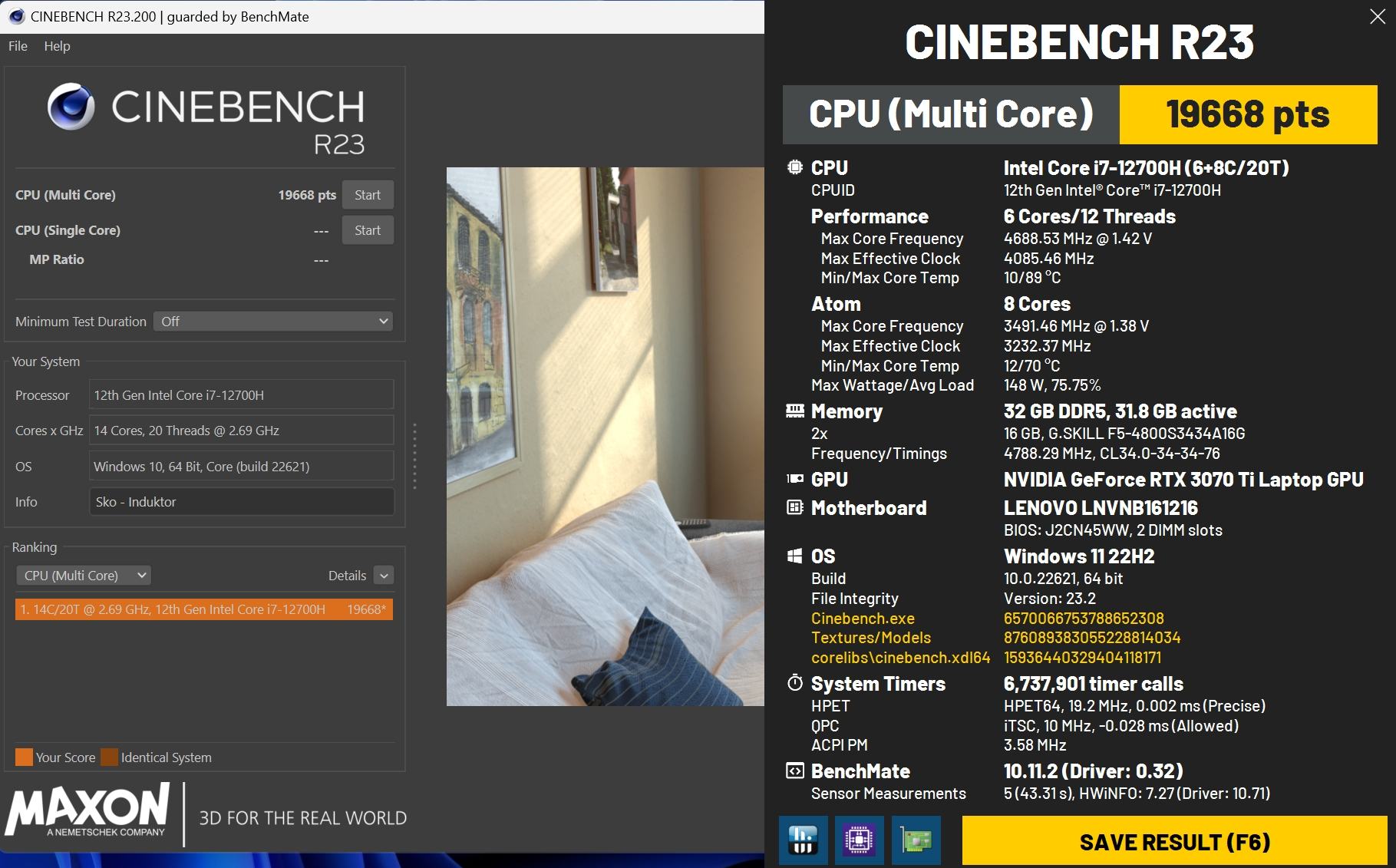Open the CPU (Multi Core) ranking dropdown
The image size is (1396, 868).
click(x=83, y=576)
